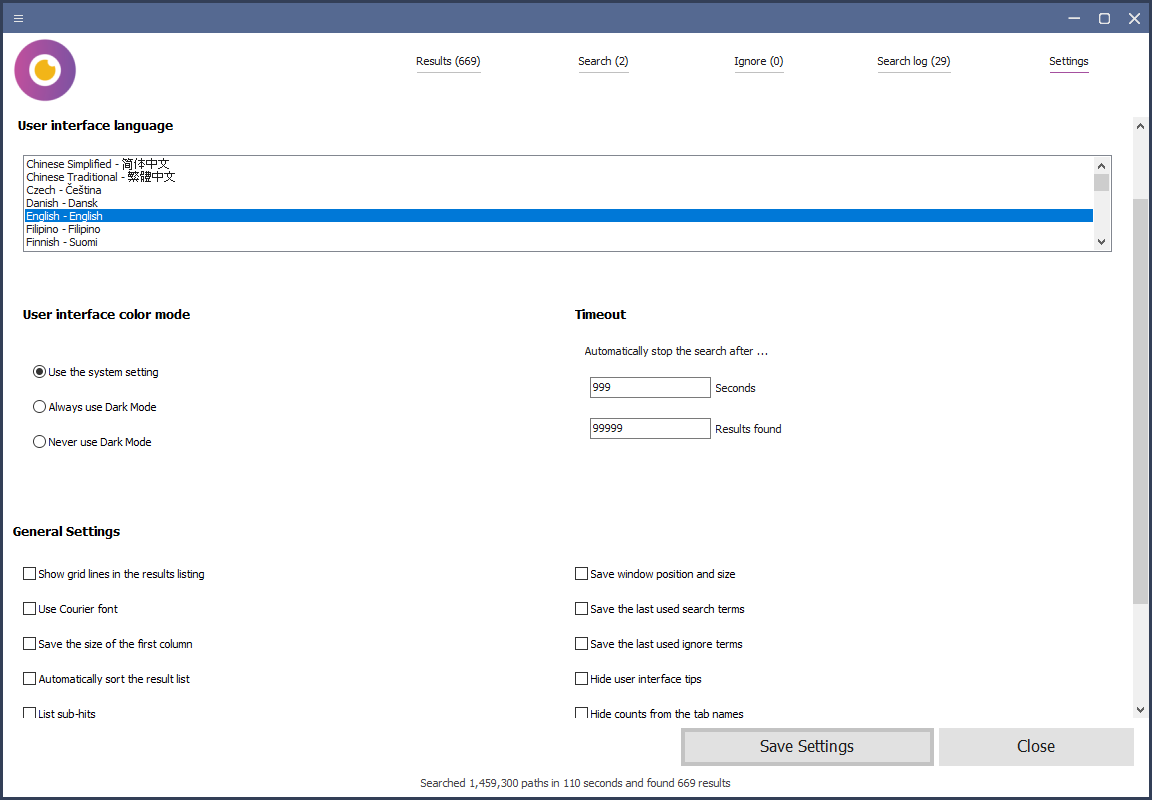Select the Settings tab
This screenshot has width=1152, height=800.
[x=1068, y=61]
